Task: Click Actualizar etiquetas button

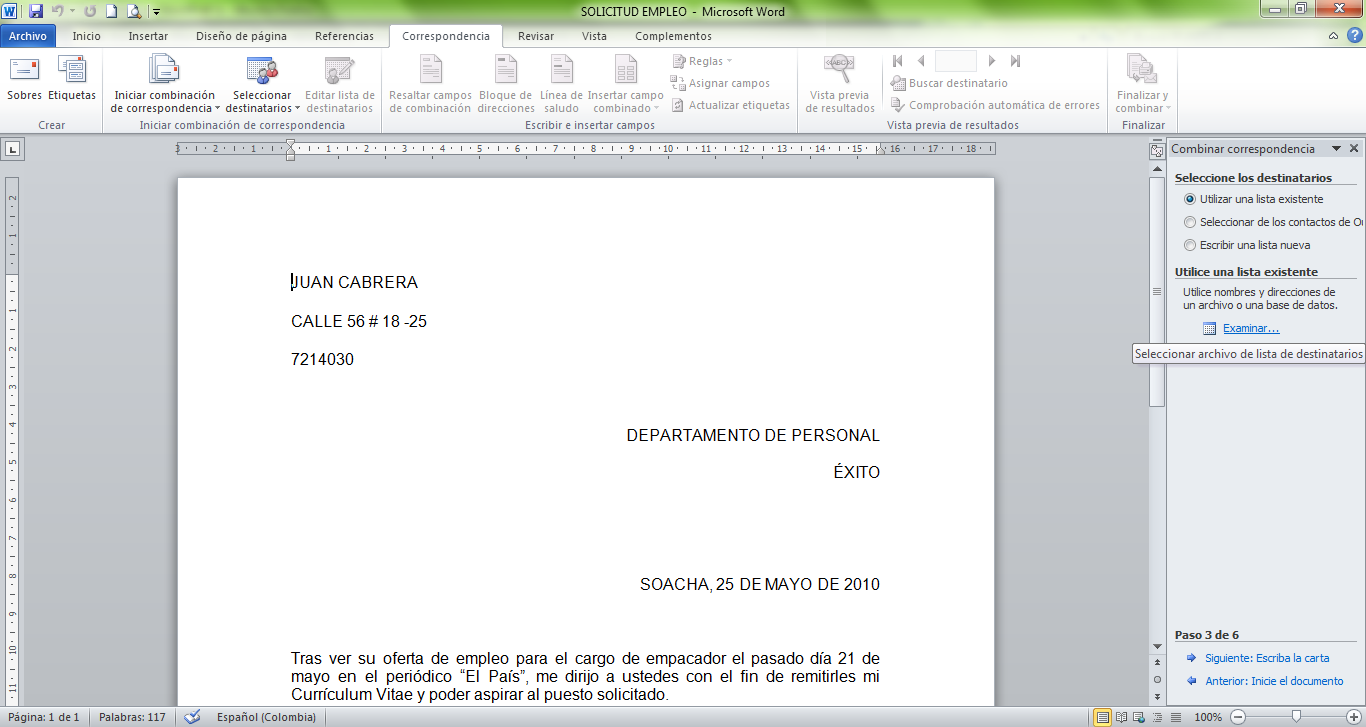Action: (x=730, y=105)
